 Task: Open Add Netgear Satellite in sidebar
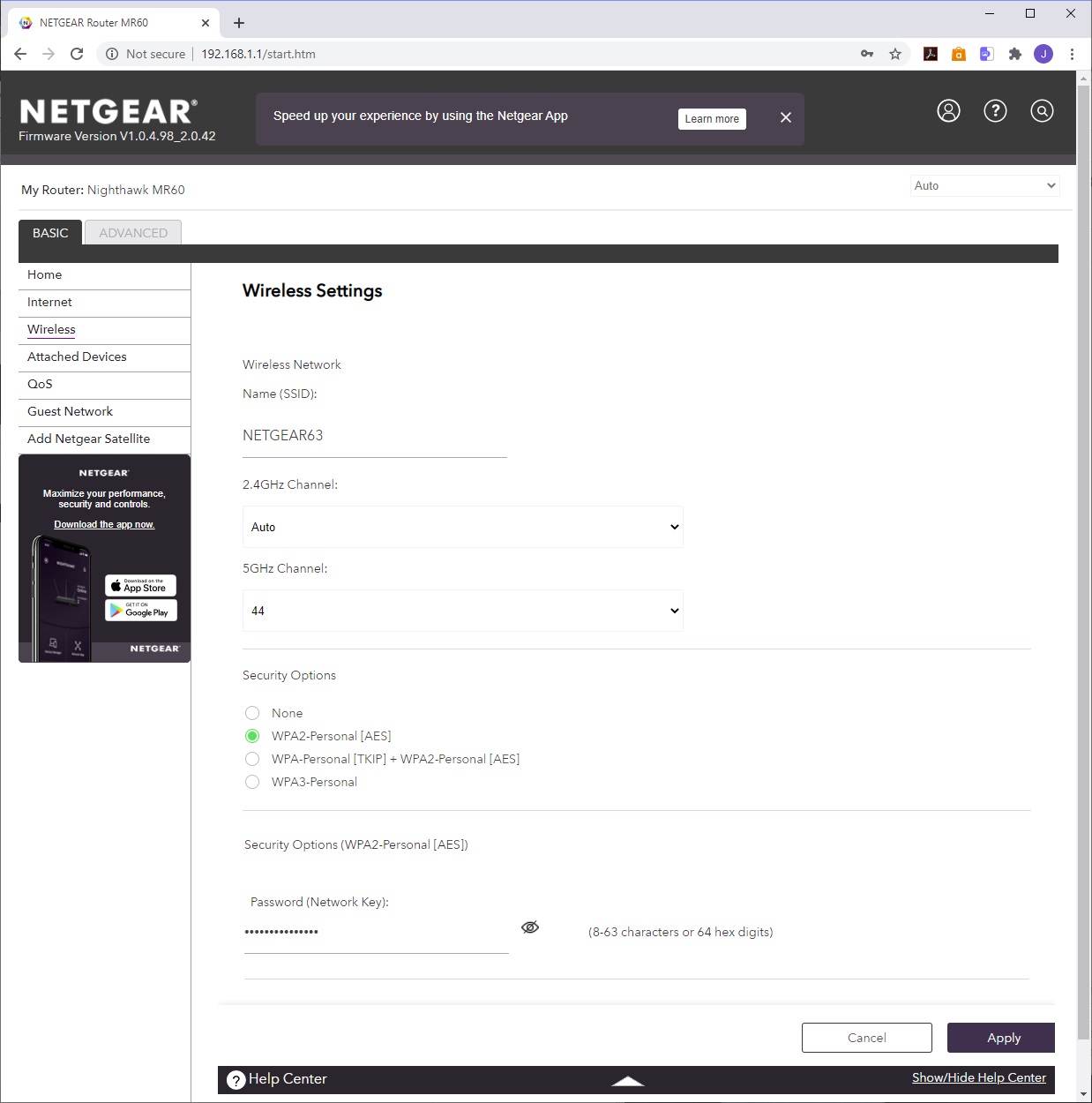88,439
